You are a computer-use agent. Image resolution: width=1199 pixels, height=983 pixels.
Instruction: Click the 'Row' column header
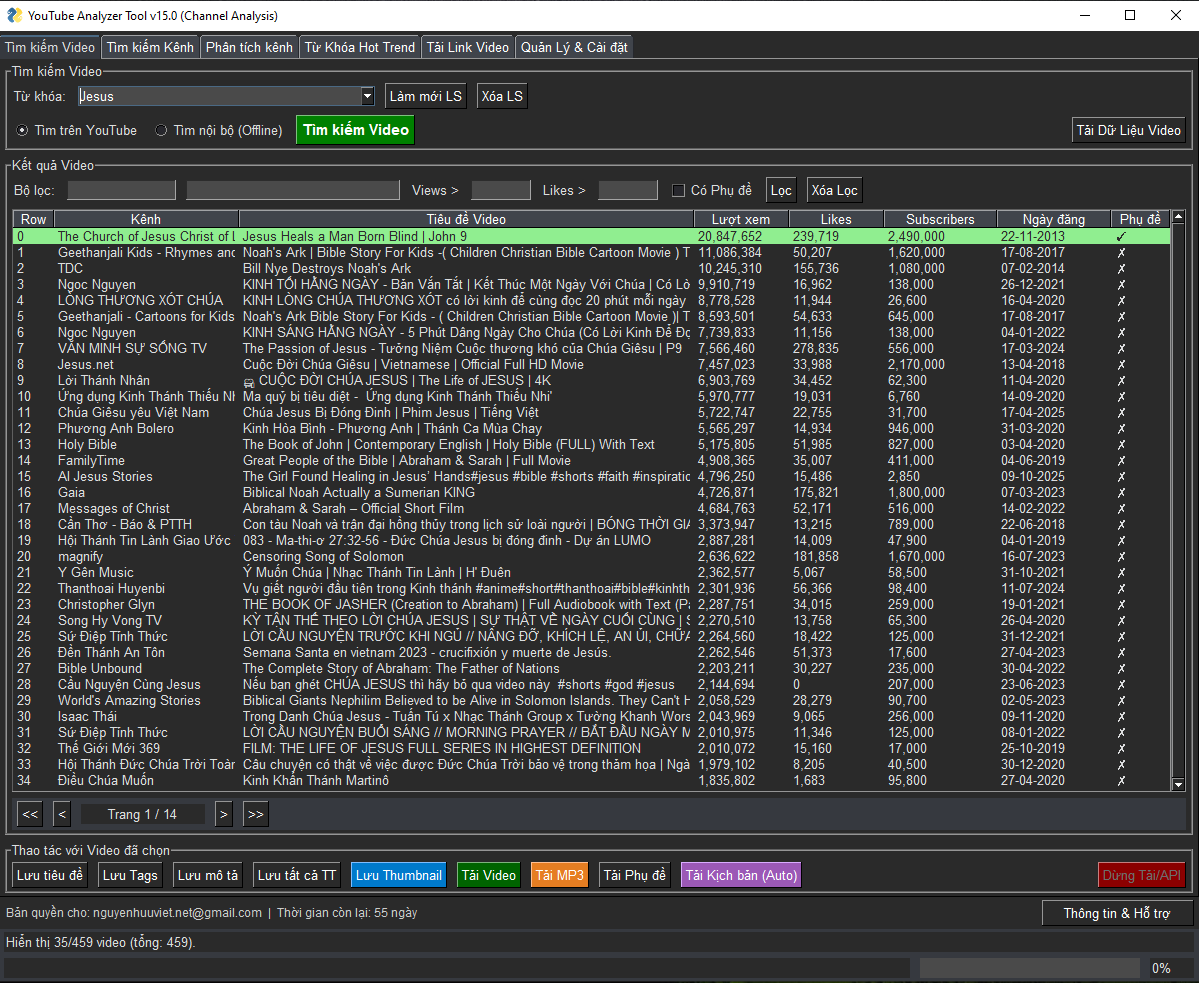(34, 219)
